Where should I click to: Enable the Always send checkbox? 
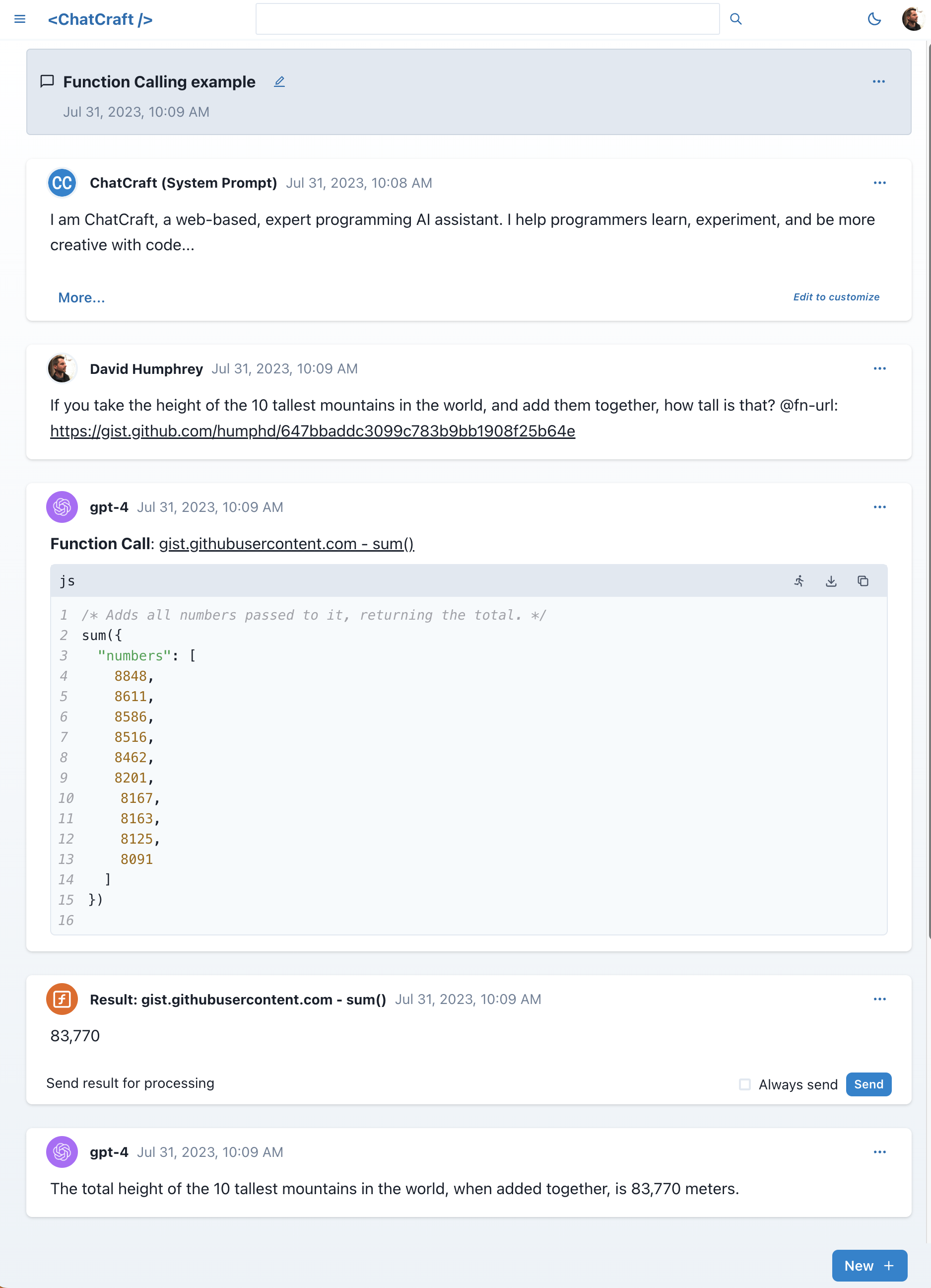[x=745, y=1084]
